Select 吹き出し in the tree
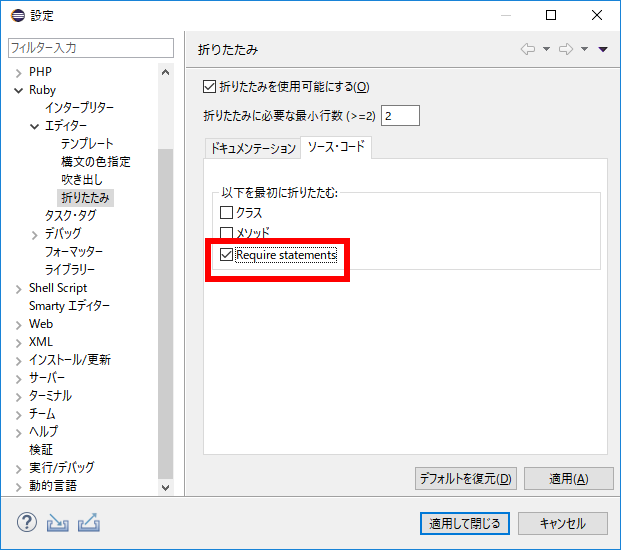 pyautogui.click(x=82, y=179)
